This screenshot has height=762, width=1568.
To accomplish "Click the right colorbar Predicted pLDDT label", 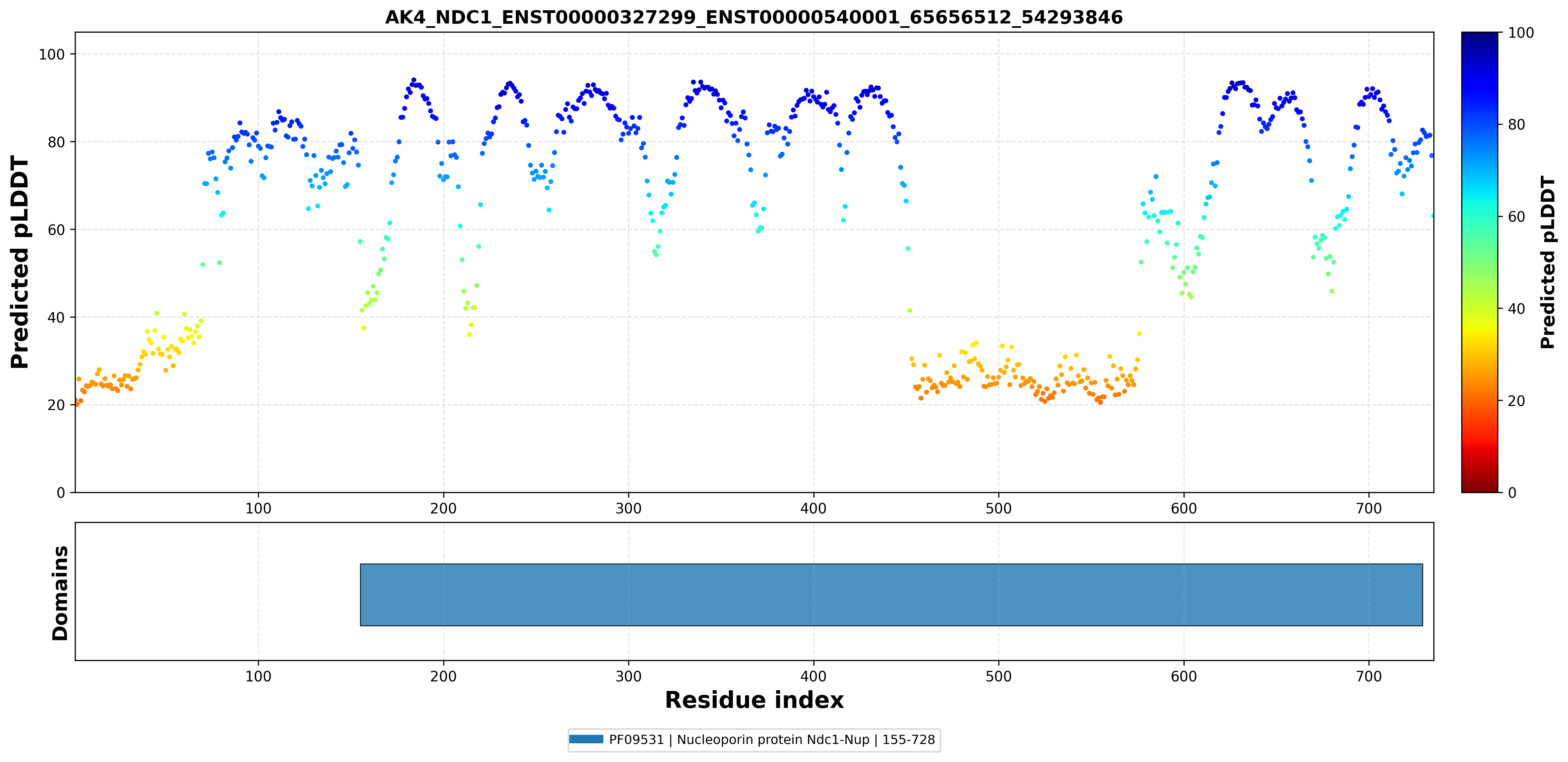I will click(x=1548, y=262).
